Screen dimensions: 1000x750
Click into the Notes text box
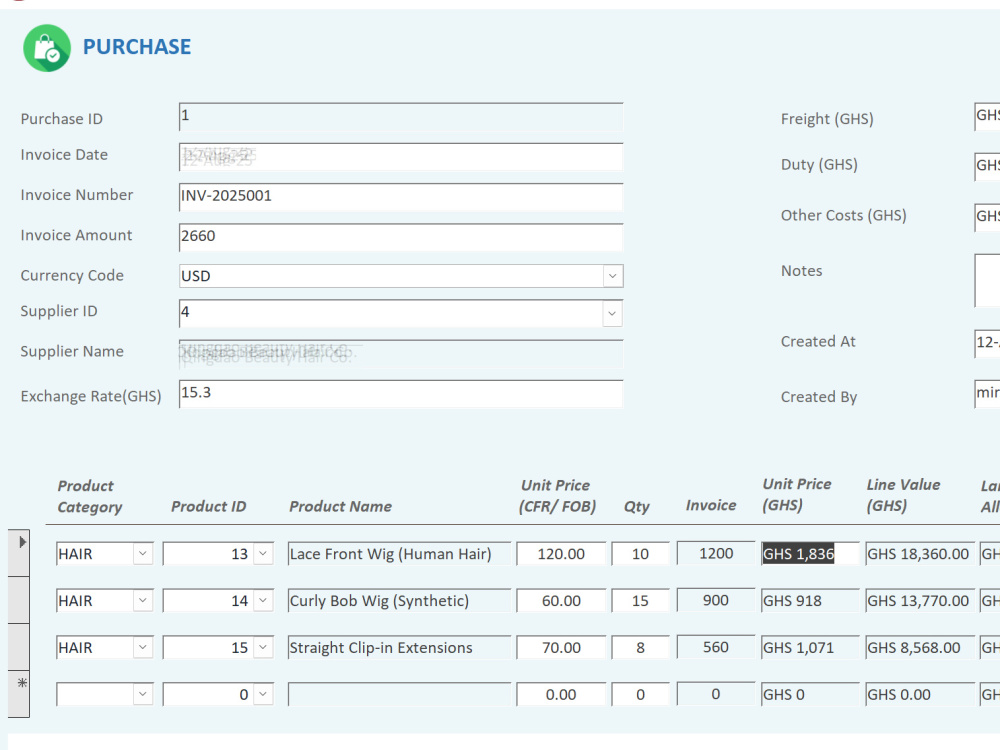point(987,280)
